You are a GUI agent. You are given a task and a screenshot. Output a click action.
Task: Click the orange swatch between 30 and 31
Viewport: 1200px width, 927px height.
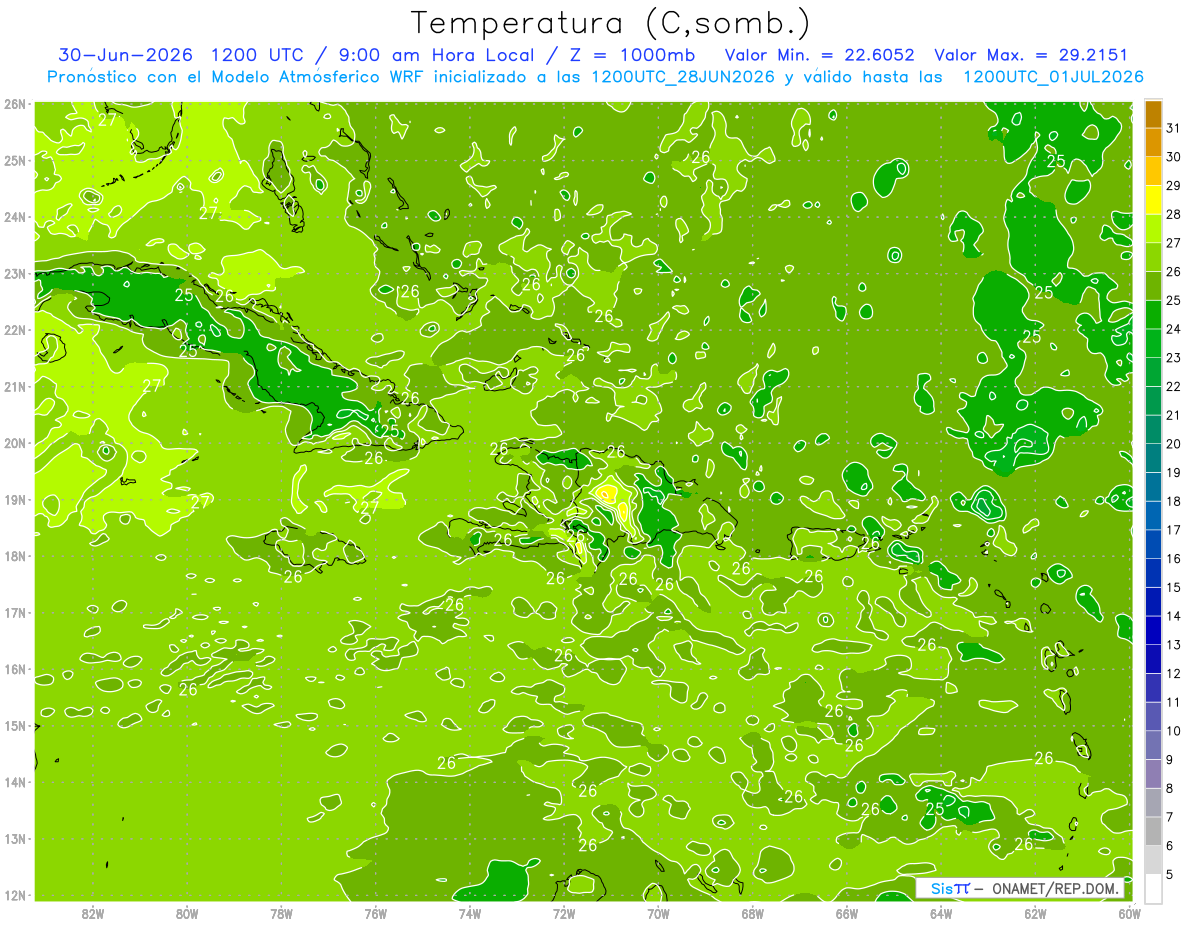(1153, 142)
